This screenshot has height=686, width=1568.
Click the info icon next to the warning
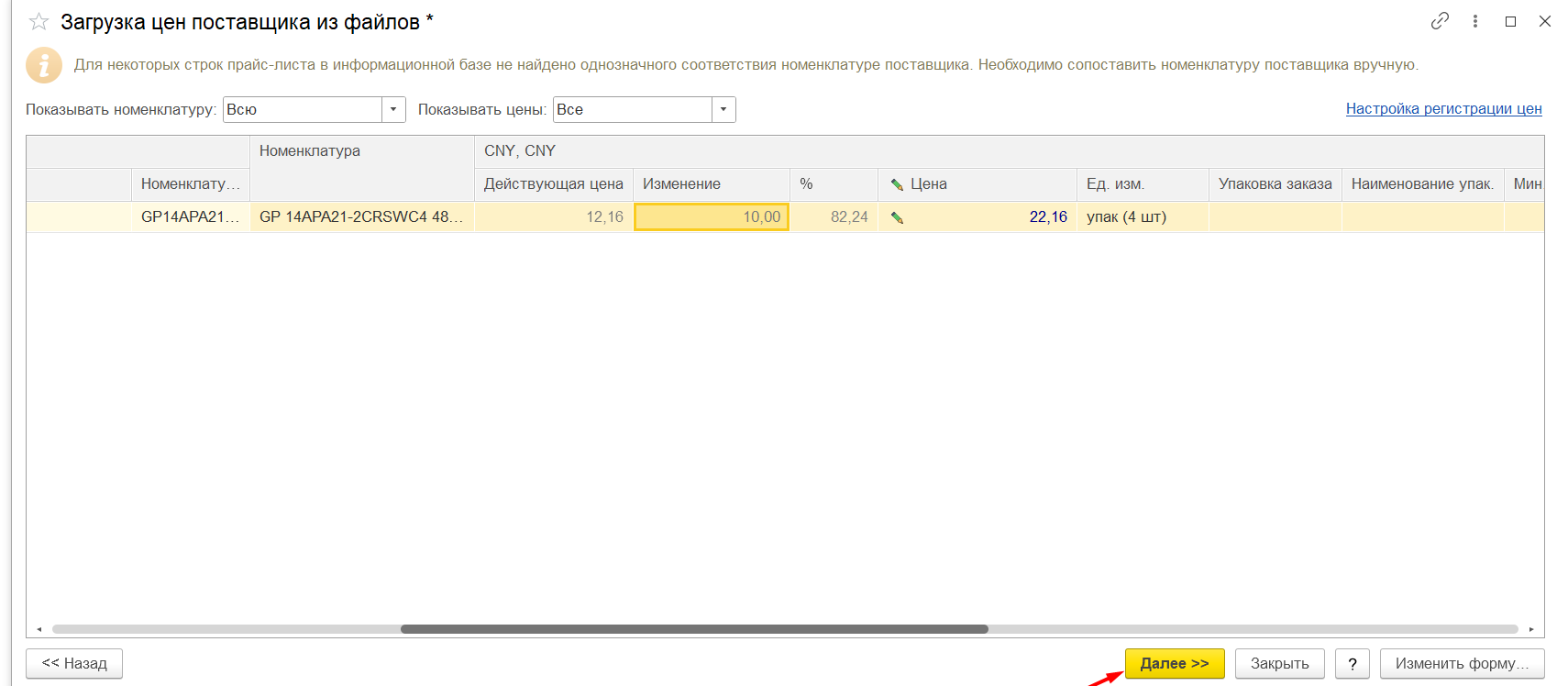tap(44, 65)
